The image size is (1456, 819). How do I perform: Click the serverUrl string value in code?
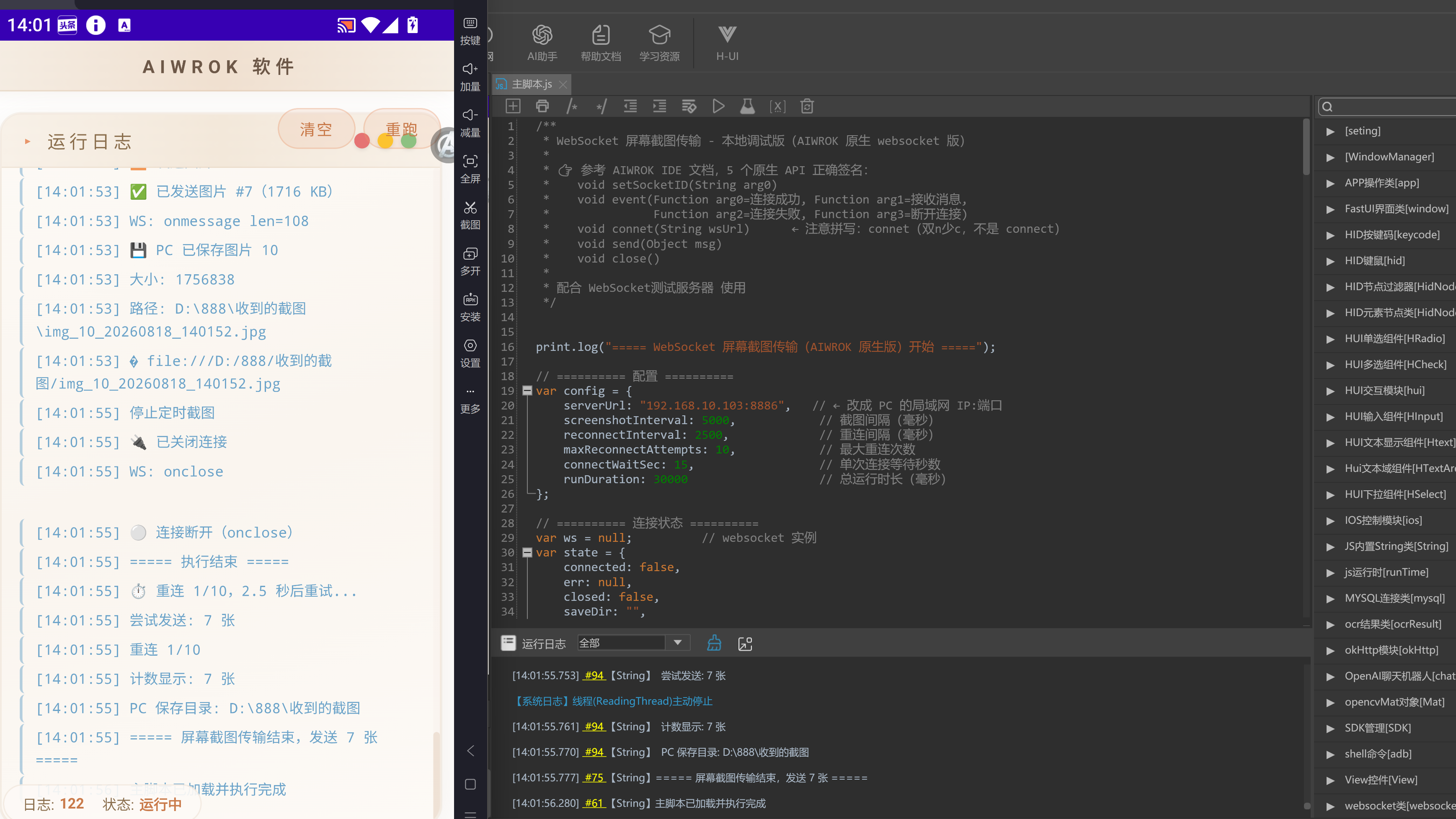[x=712, y=406]
